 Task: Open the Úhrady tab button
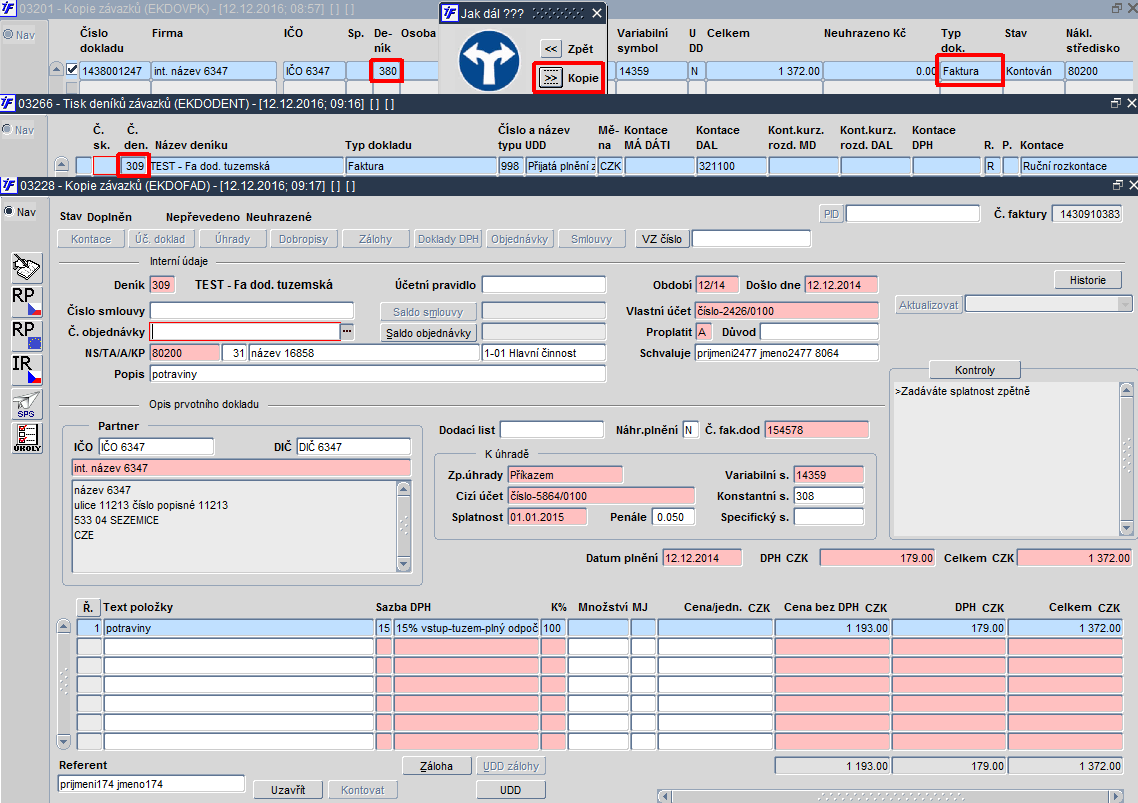pos(232,239)
